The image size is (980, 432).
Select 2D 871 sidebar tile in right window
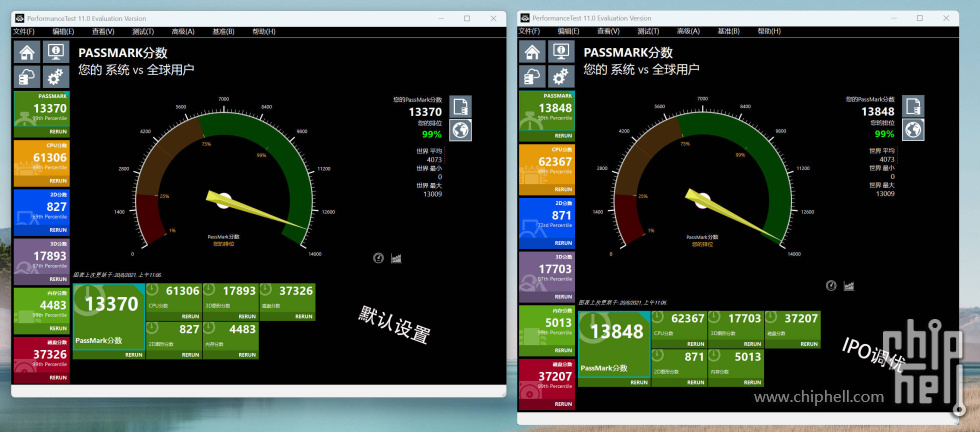[547, 223]
